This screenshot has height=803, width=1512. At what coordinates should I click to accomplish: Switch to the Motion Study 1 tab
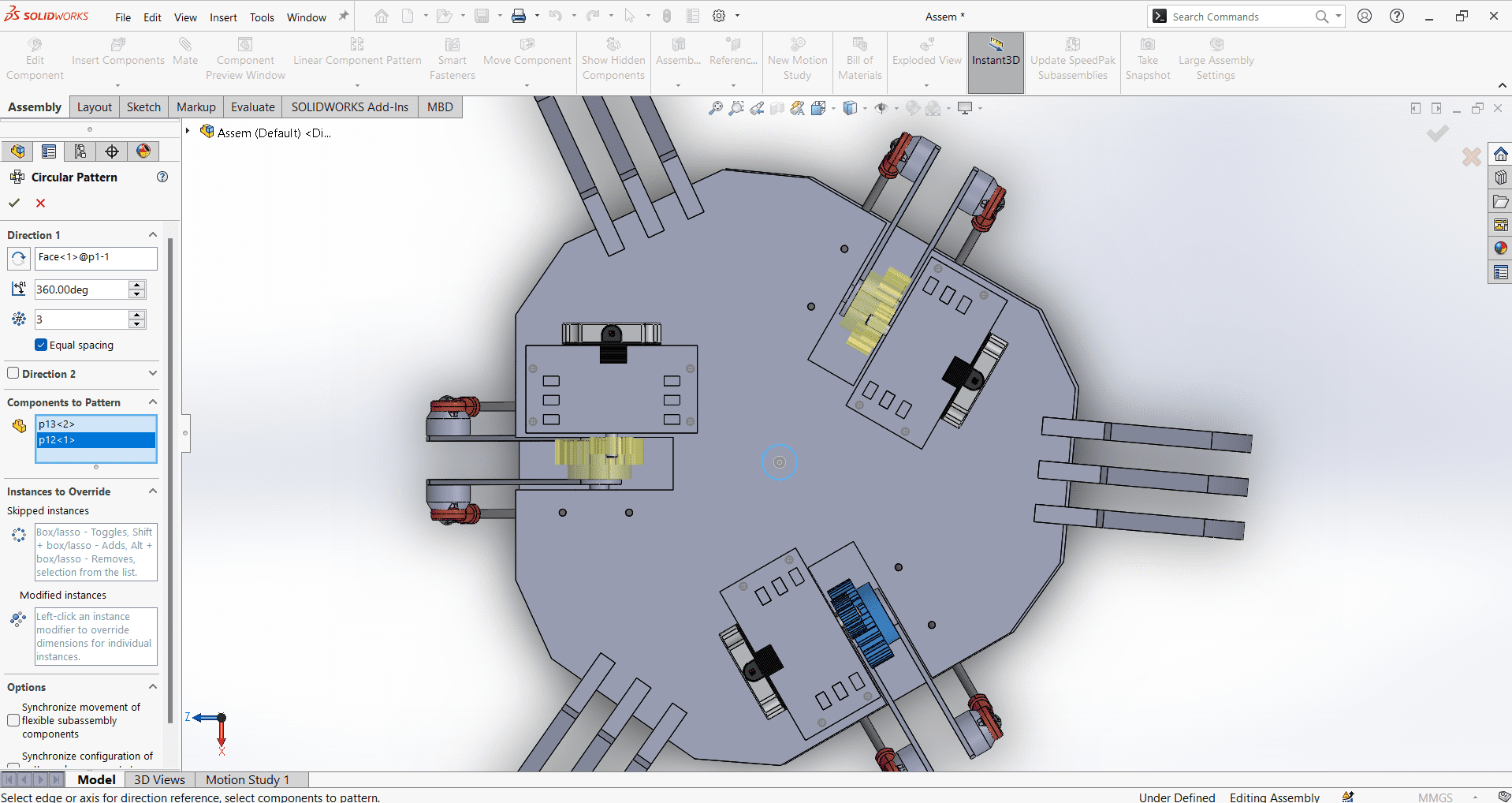click(x=248, y=779)
